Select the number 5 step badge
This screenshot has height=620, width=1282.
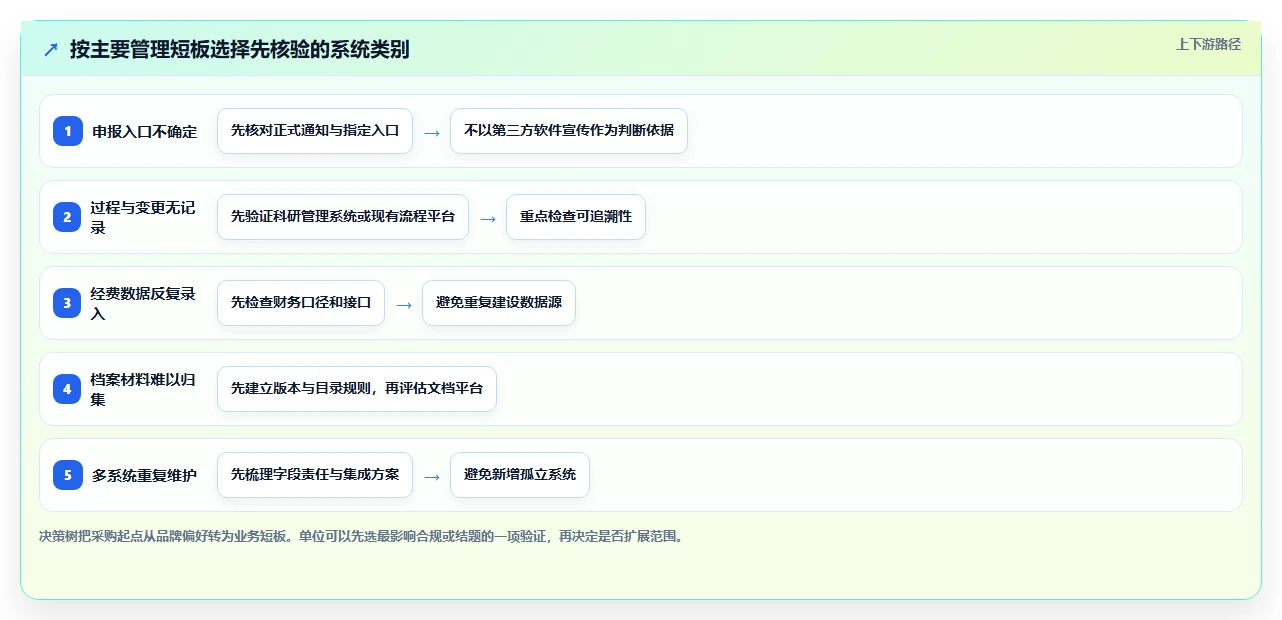coord(68,475)
